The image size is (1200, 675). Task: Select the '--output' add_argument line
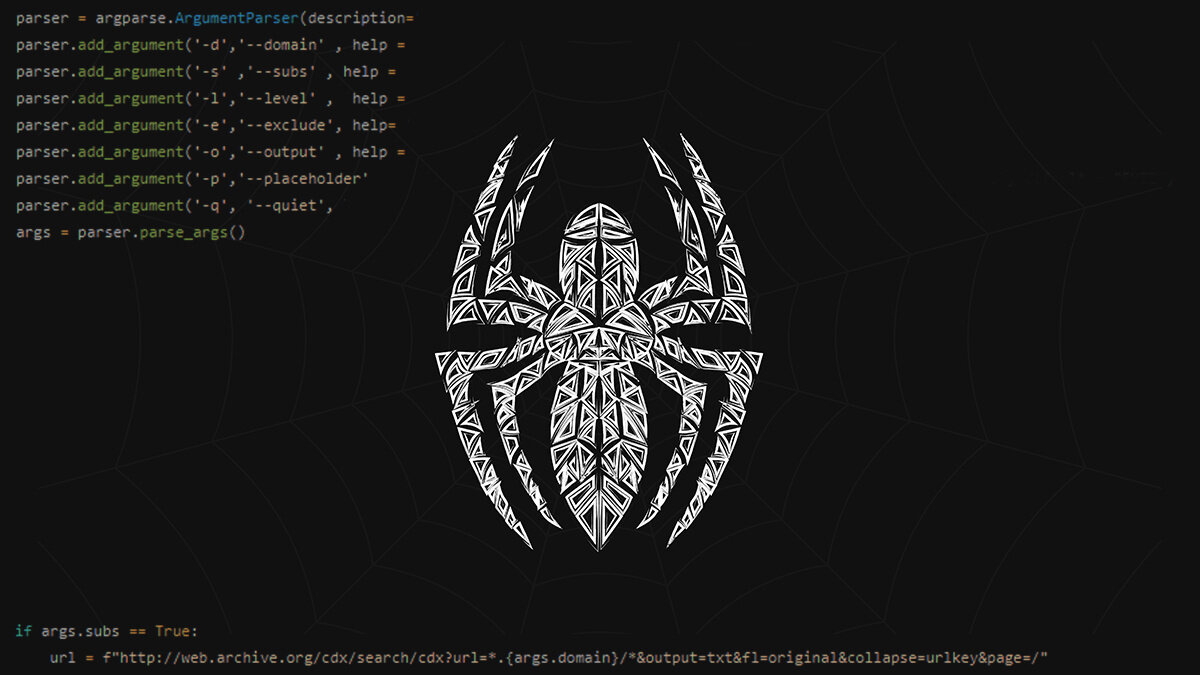[211, 152]
